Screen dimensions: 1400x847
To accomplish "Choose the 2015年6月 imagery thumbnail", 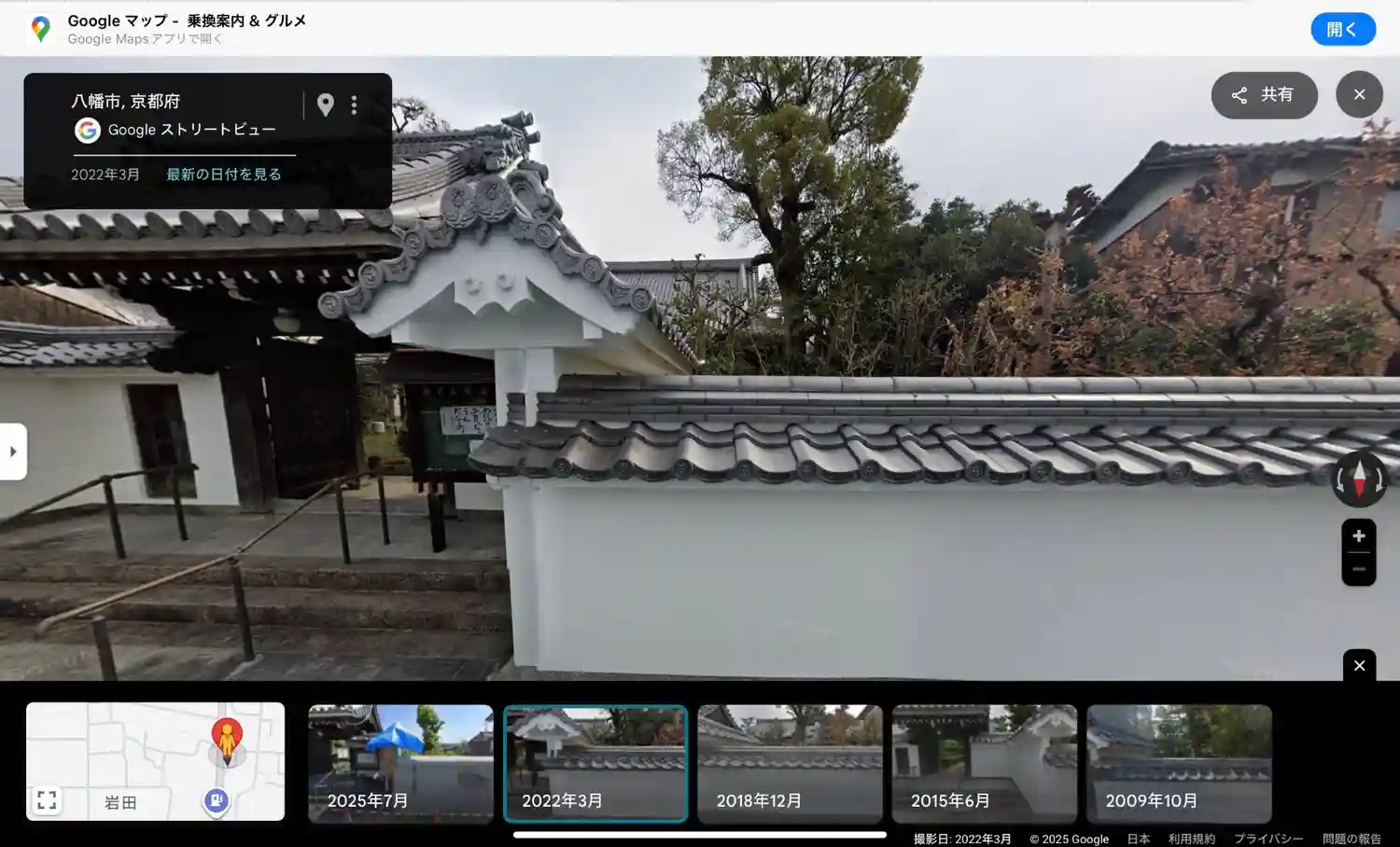I will pos(984,763).
